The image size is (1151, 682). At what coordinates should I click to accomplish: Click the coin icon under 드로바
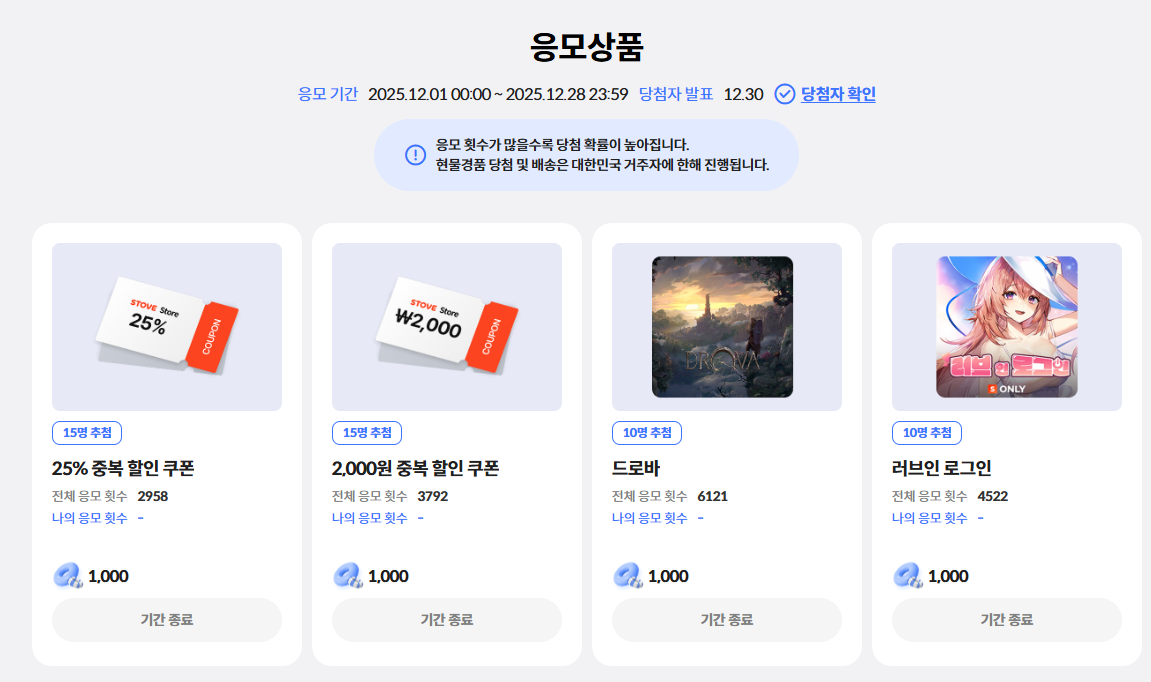(x=628, y=576)
